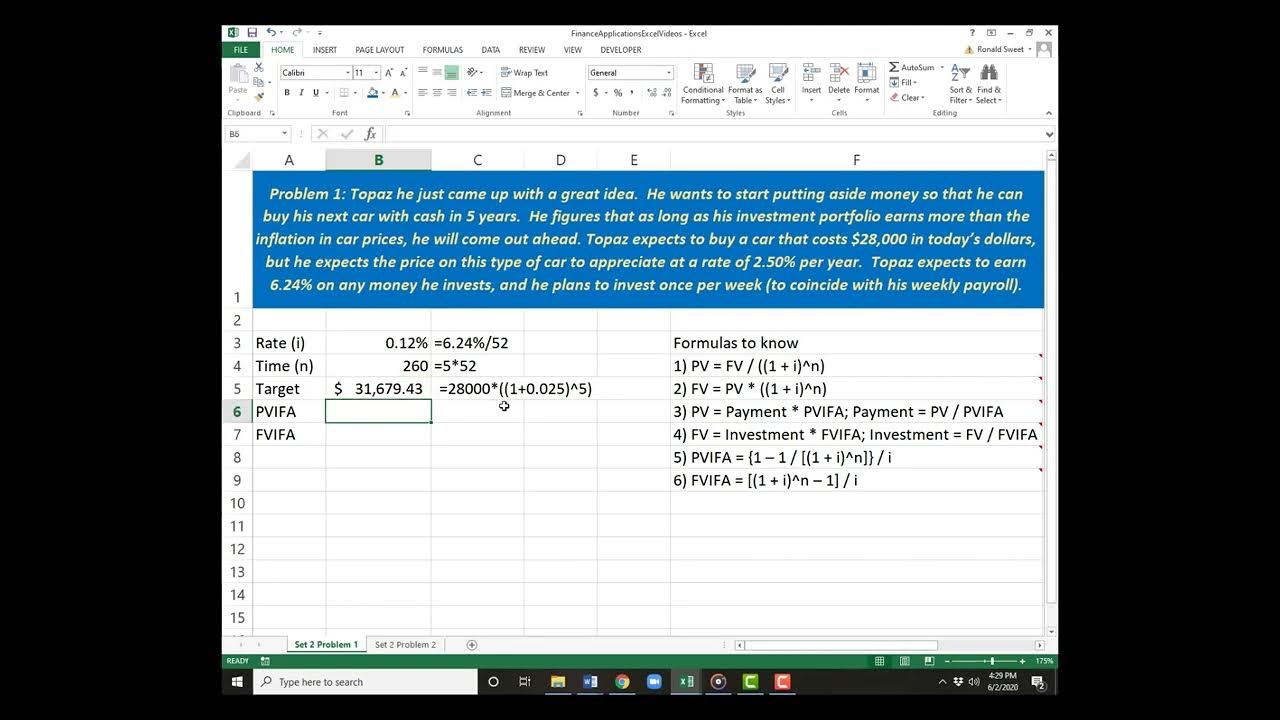This screenshot has width=1280, height=720.
Task: Expand the Borders dropdown arrow
Action: point(354,93)
